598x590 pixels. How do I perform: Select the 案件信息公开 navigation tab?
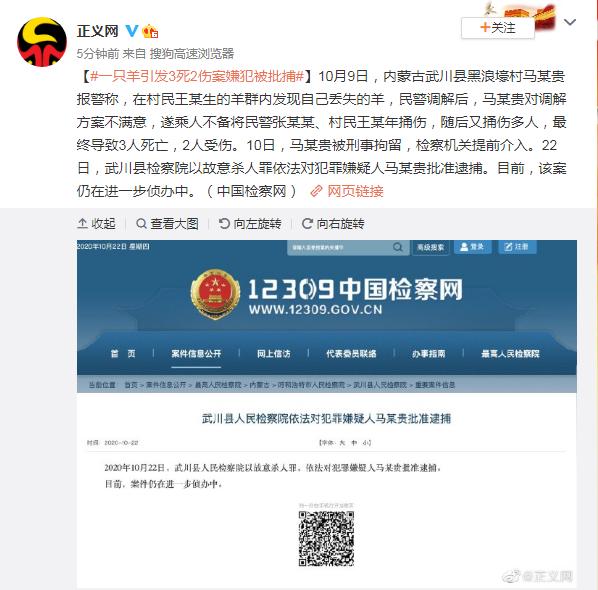(x=196, y=354)
